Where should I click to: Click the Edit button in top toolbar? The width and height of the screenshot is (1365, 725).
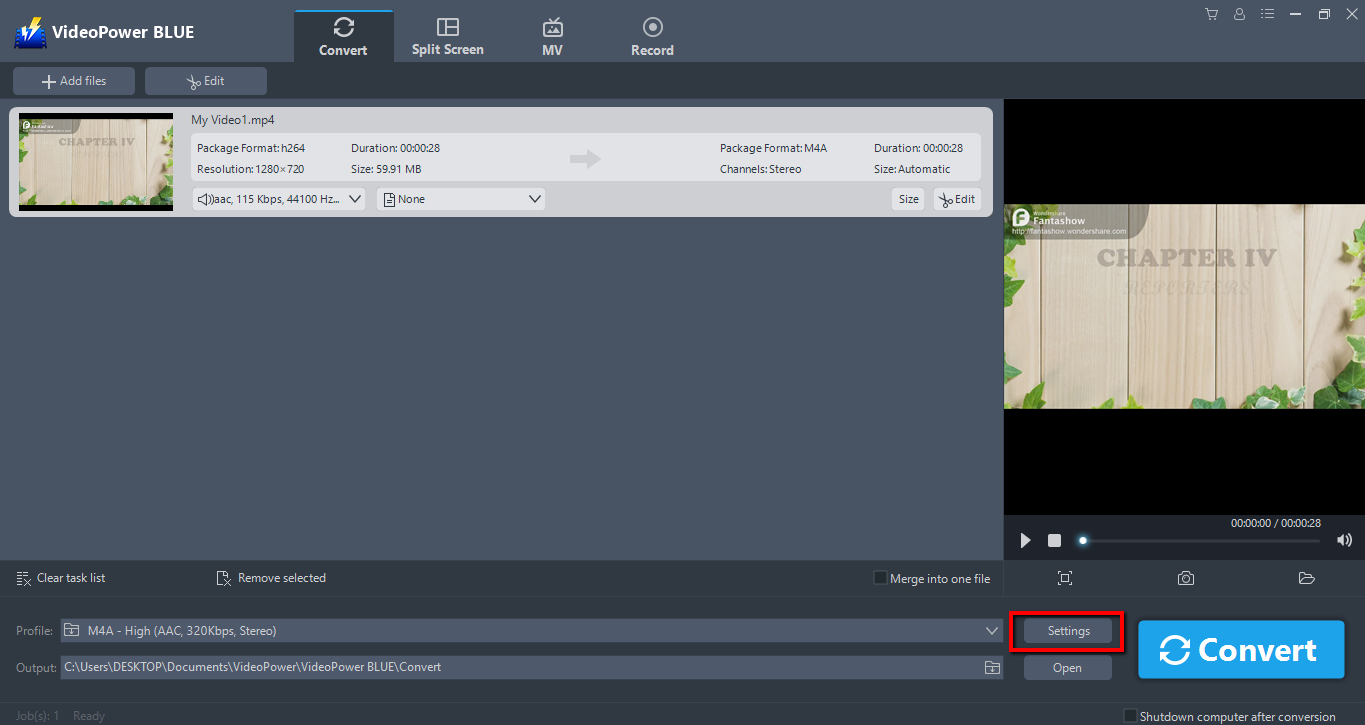(x=206, y=81)
